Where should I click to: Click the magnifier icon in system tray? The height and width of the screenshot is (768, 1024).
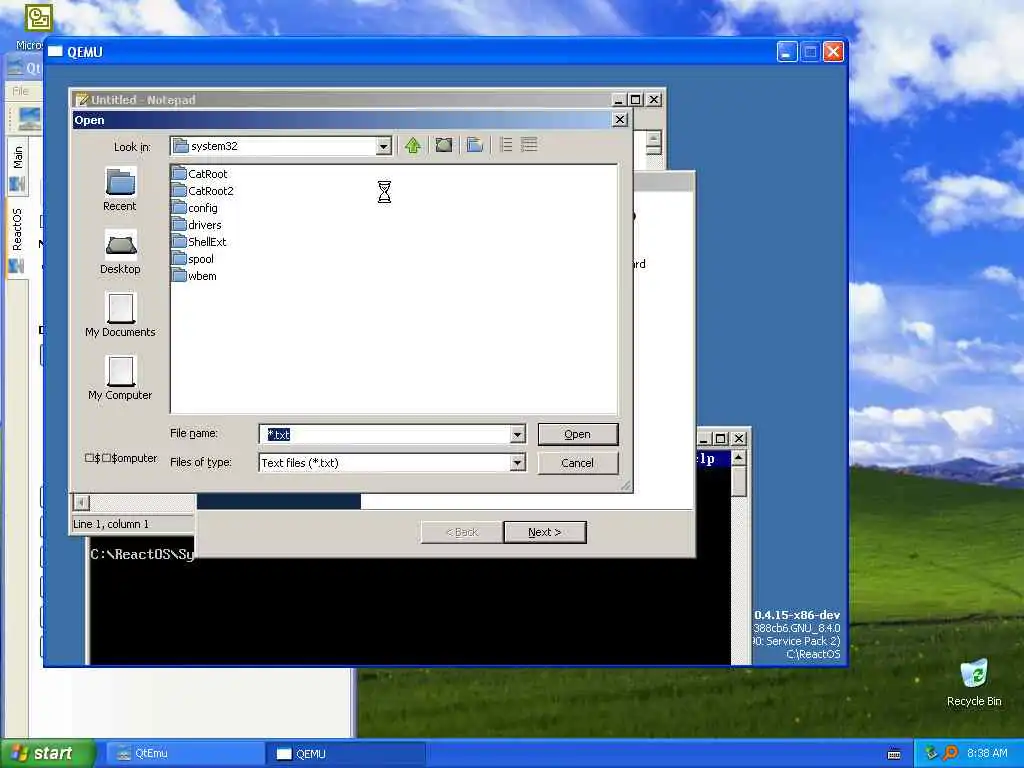[x=951, y=753]
